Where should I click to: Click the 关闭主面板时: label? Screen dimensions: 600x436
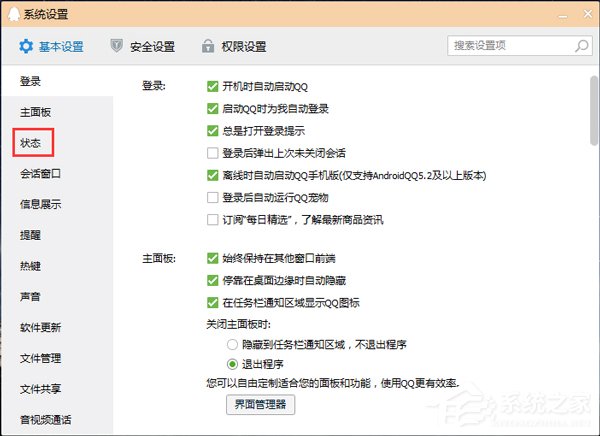click(x=238, y=325)
